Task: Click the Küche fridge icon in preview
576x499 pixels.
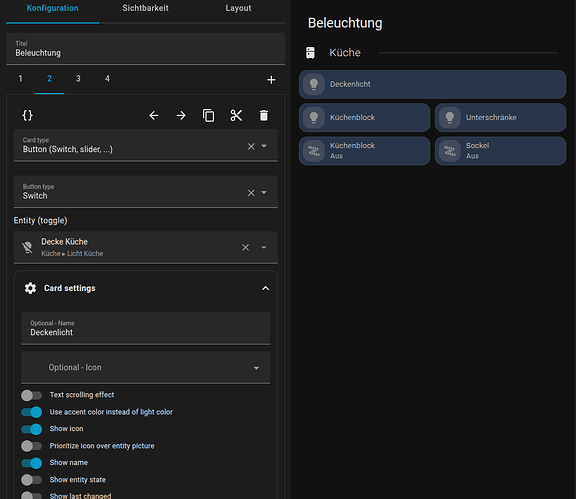Action: click(x=310, y=53)
